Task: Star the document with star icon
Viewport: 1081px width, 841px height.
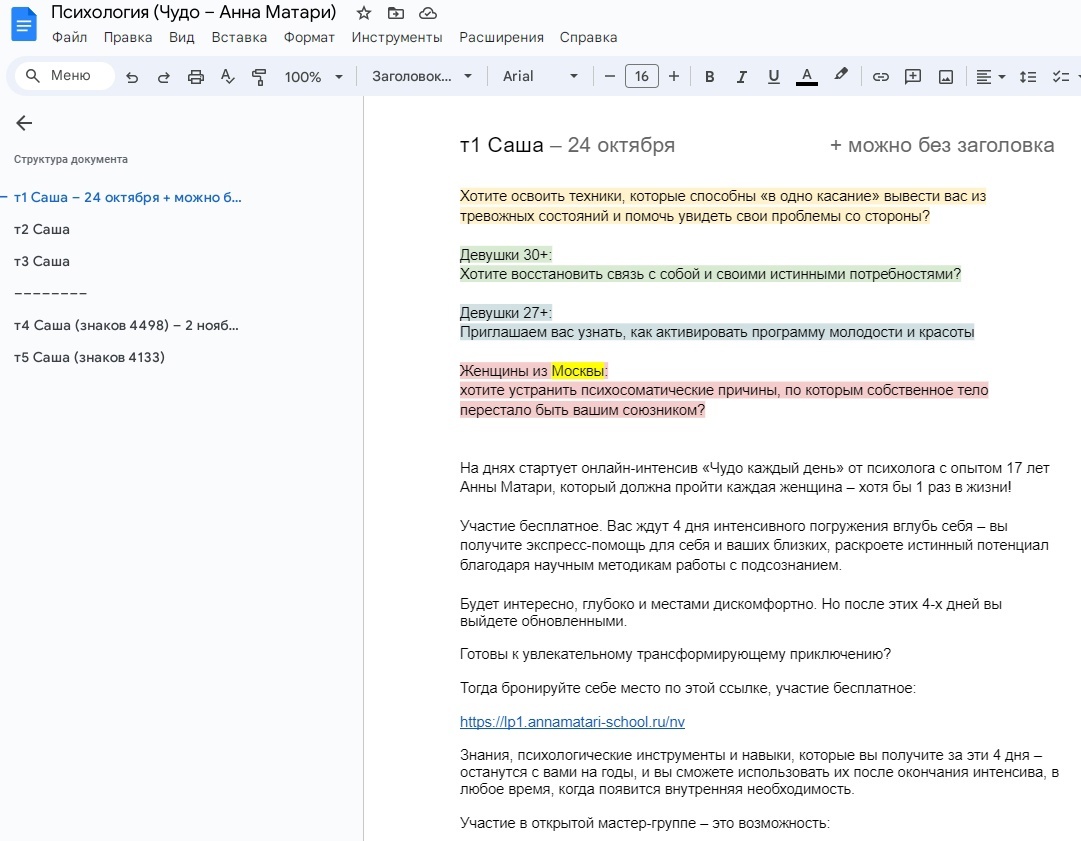Action: click(x=364, y=13)
